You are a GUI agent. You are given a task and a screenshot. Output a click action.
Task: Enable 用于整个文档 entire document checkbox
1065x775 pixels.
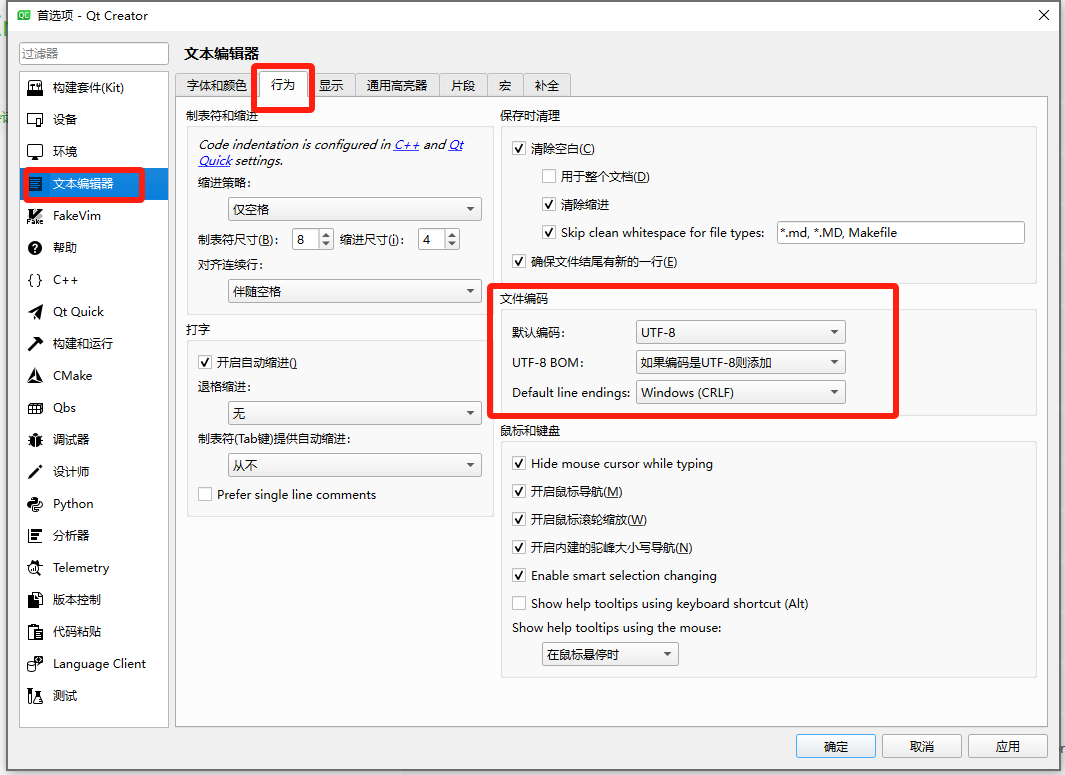[x=549, y=177]
